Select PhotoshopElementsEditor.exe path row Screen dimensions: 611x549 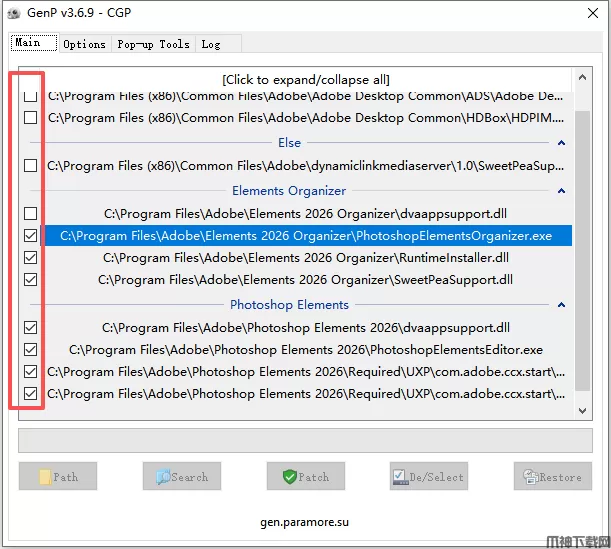pyautogui.click(x=306, y=350)
